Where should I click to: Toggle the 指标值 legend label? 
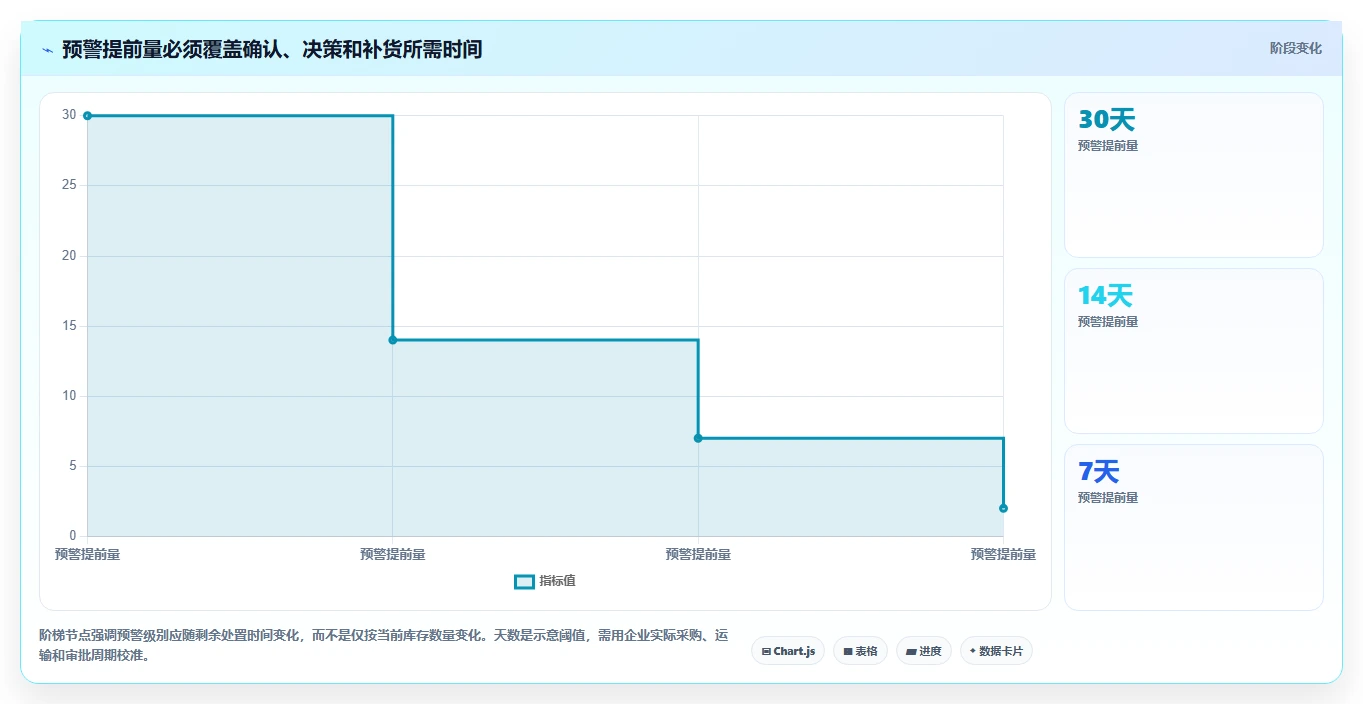pyautogui.click(x=558, y=582)
